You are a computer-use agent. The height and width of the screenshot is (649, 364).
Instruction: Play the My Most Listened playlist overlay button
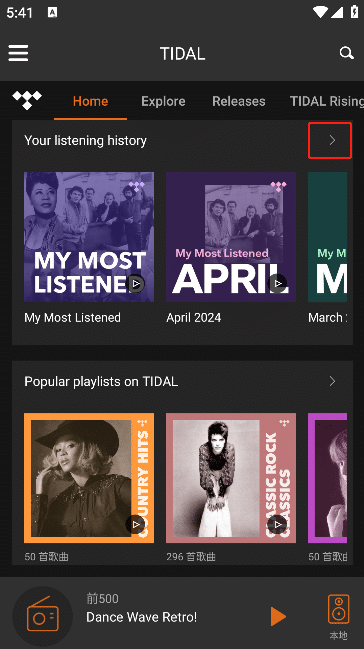pos(136,284)
